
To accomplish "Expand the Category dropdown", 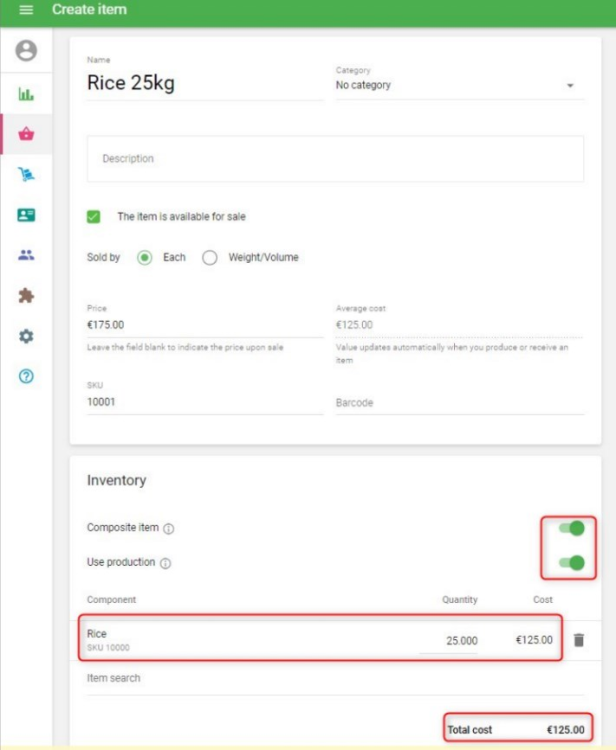I will (458, 86).
